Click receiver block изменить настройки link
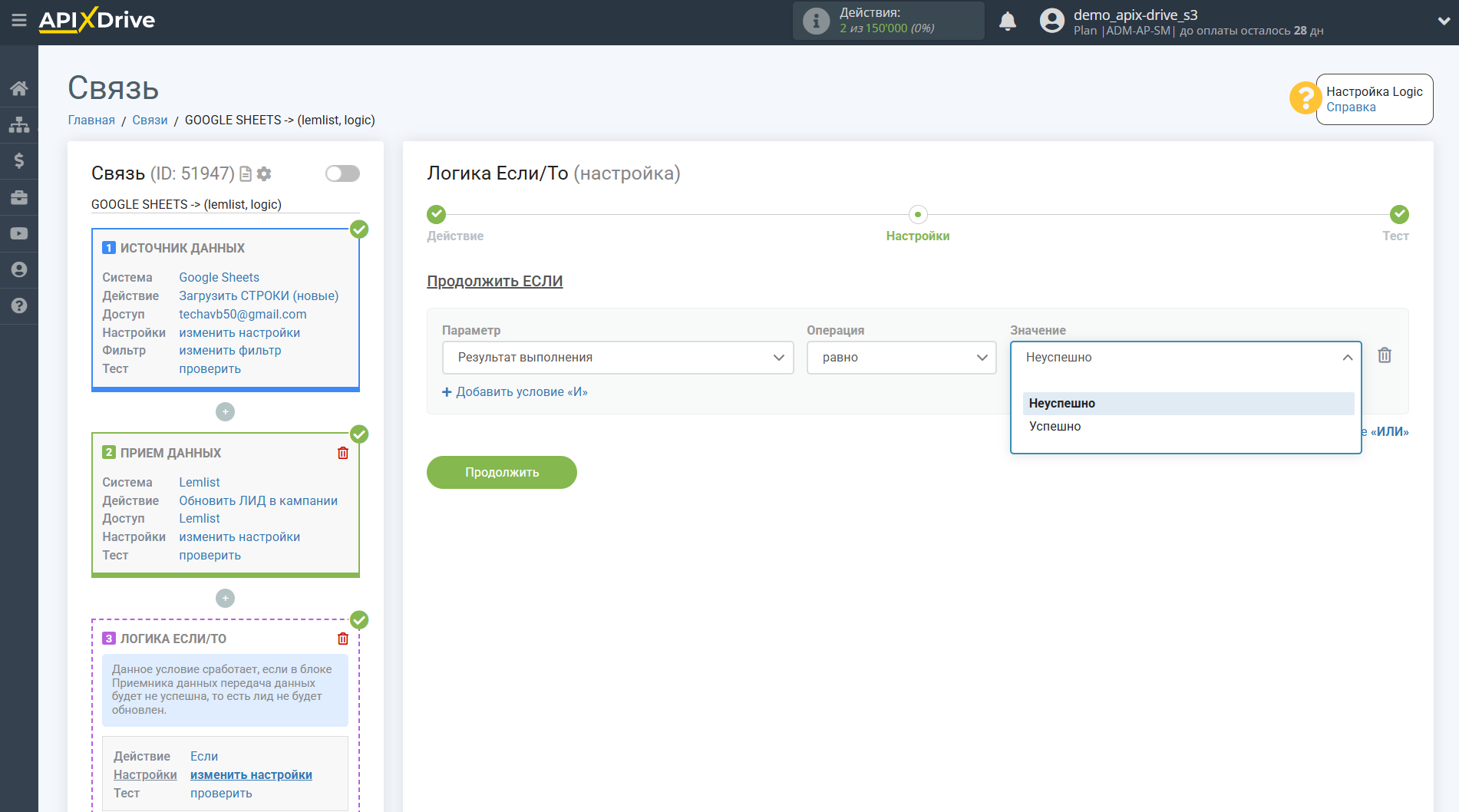 (x=239, y=537)
